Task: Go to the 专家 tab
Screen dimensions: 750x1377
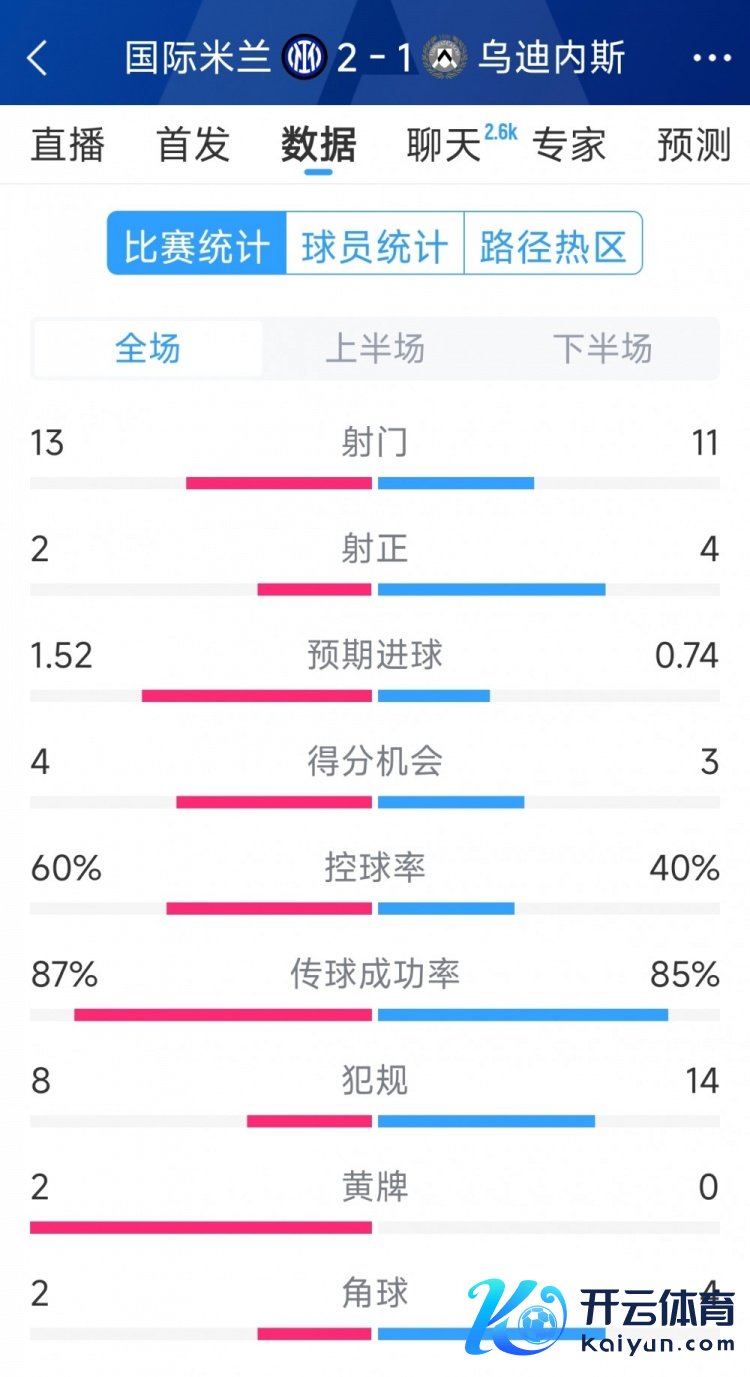Action: point(569,145)
